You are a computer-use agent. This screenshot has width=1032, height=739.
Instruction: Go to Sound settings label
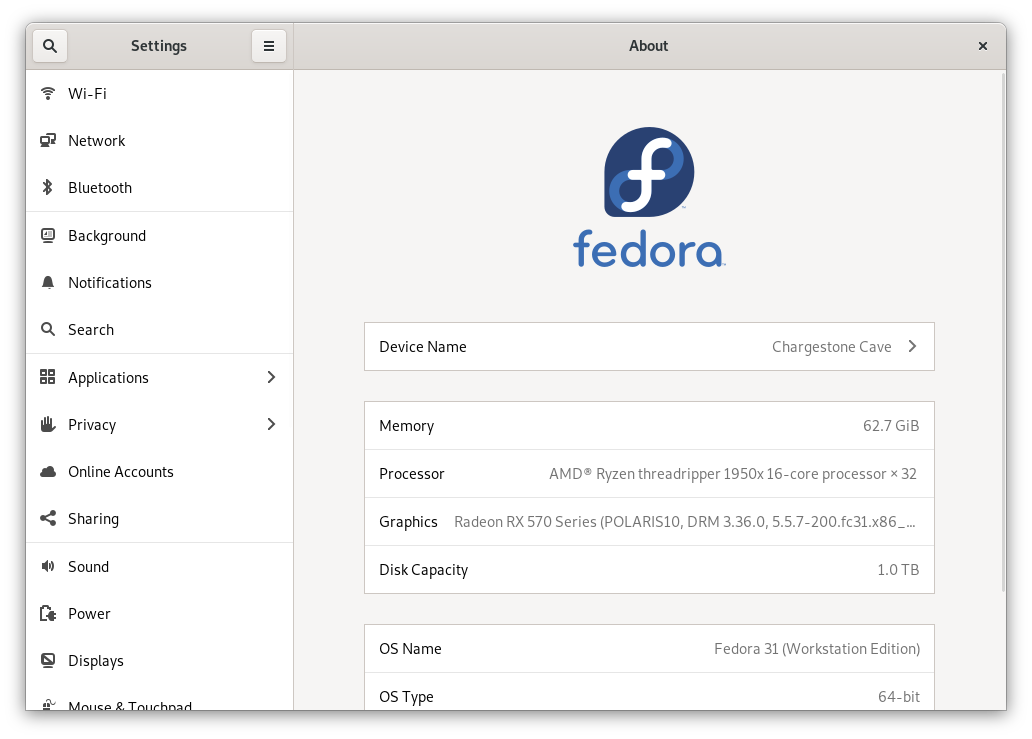tap(88, 567)
